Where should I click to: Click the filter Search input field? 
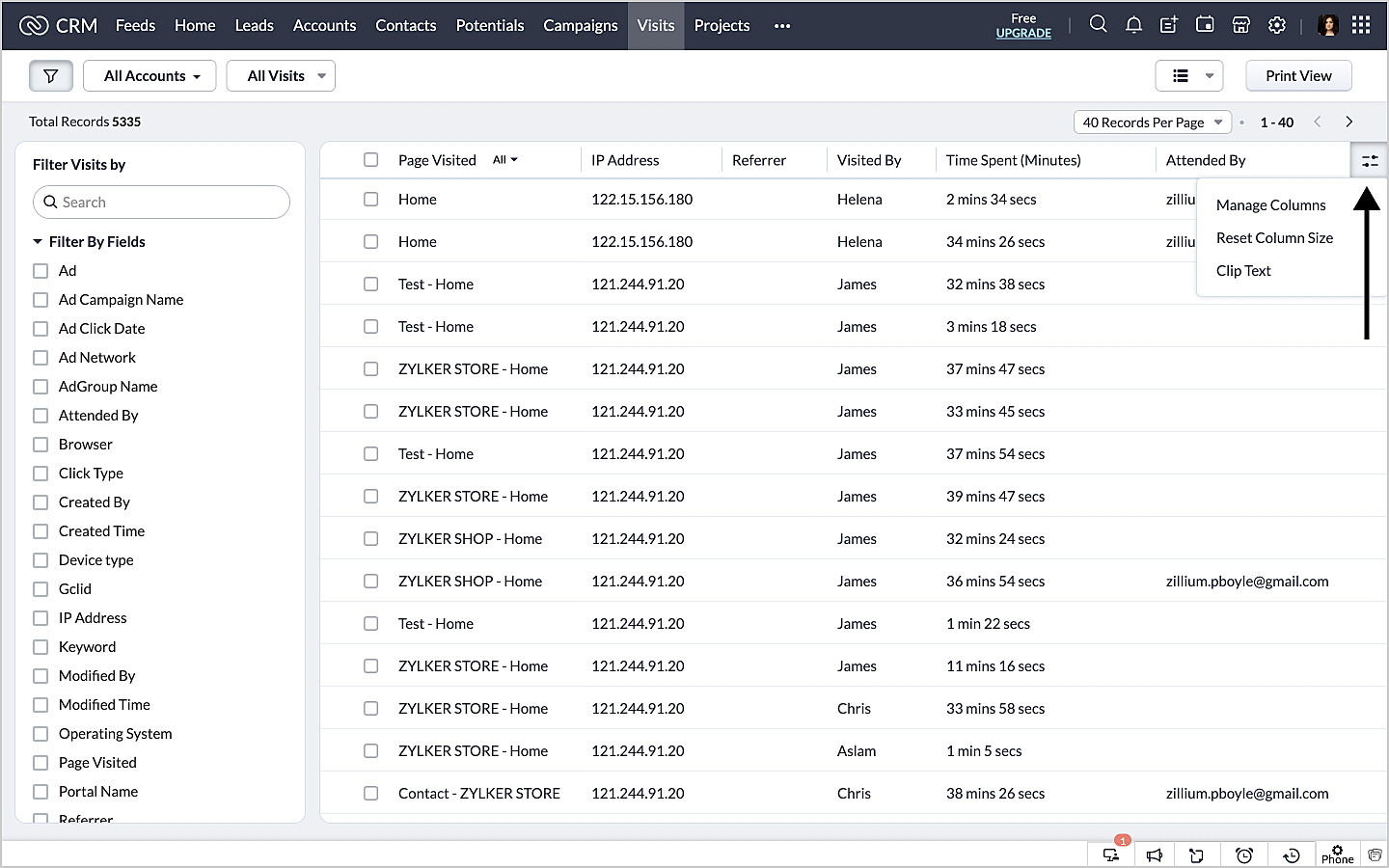pyautogui.click(x=161, y=203)
